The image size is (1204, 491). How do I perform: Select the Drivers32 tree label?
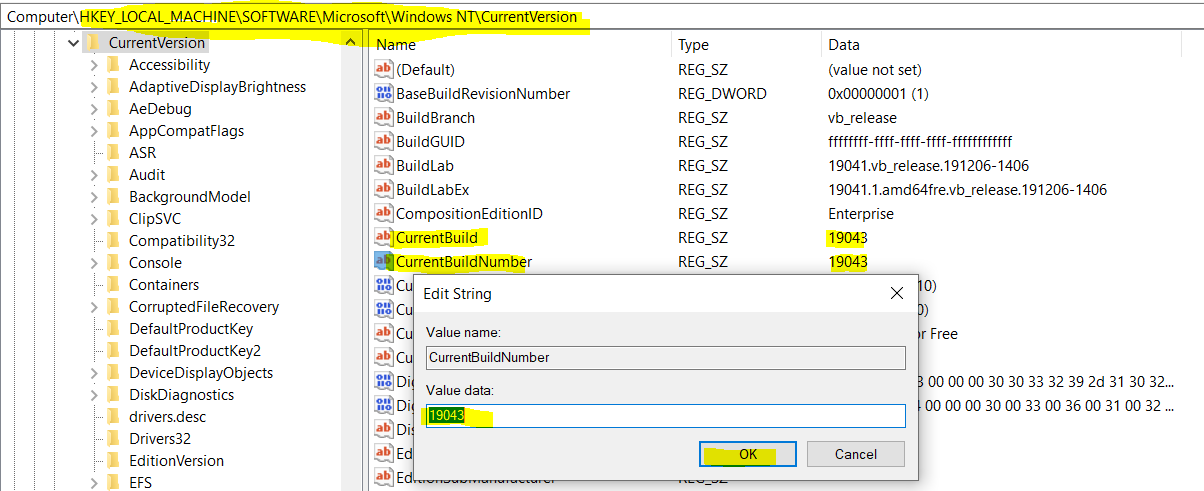160,439
